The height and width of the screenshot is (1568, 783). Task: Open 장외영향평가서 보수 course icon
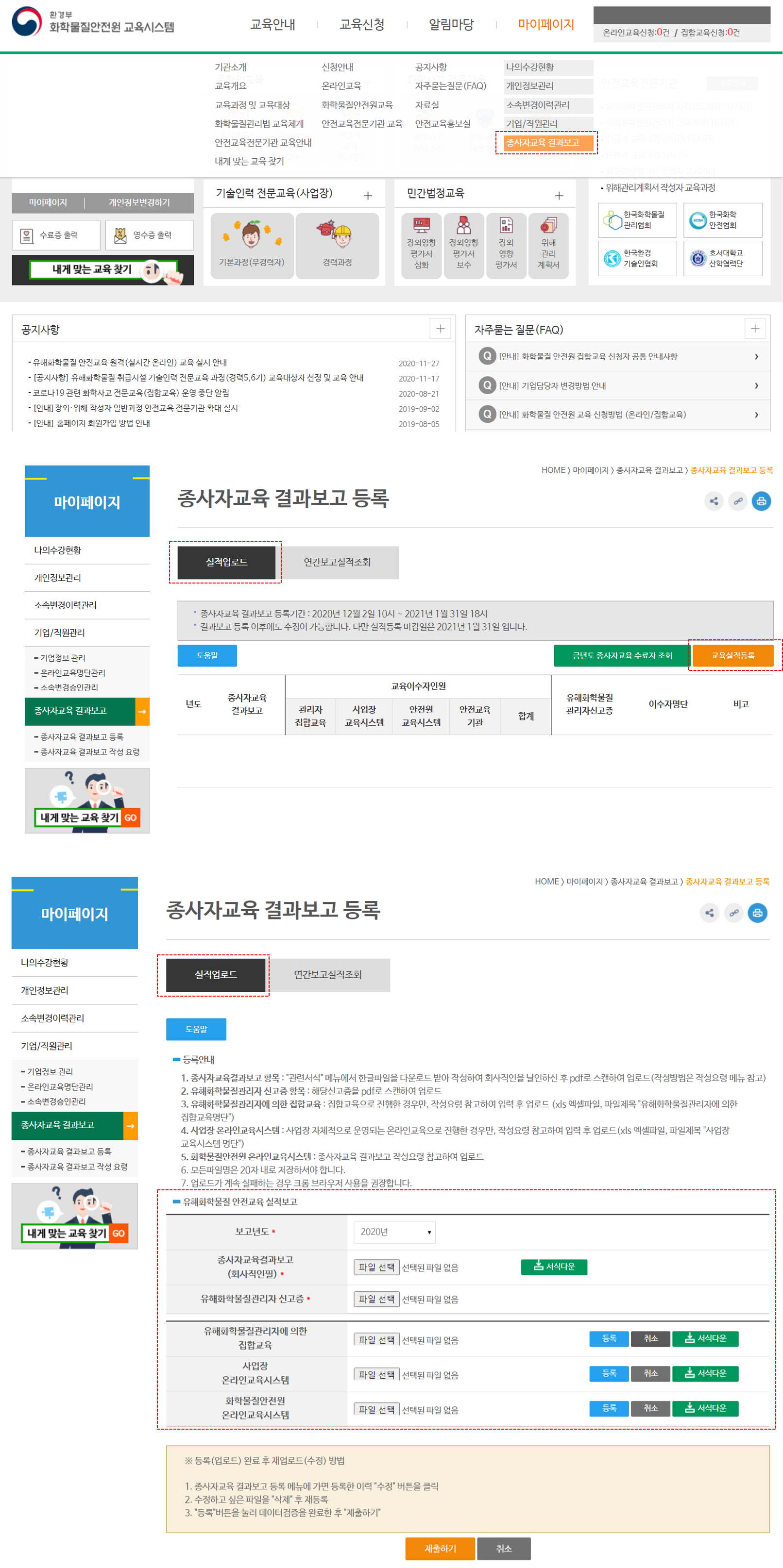[464, 245]
